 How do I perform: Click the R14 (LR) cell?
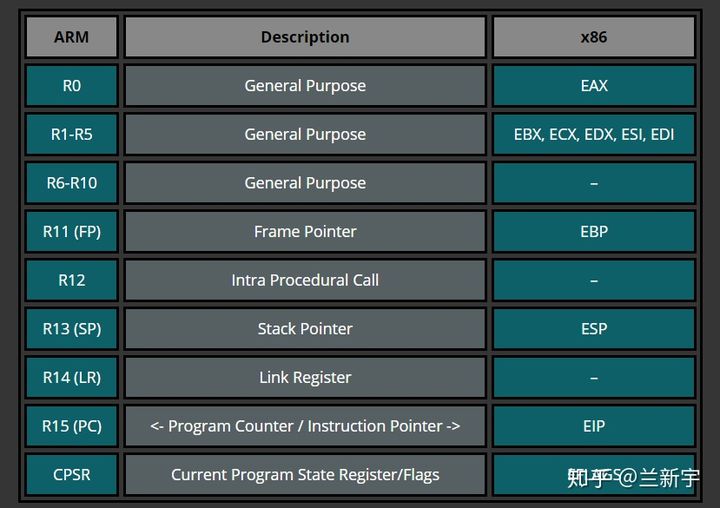(71, 377)
